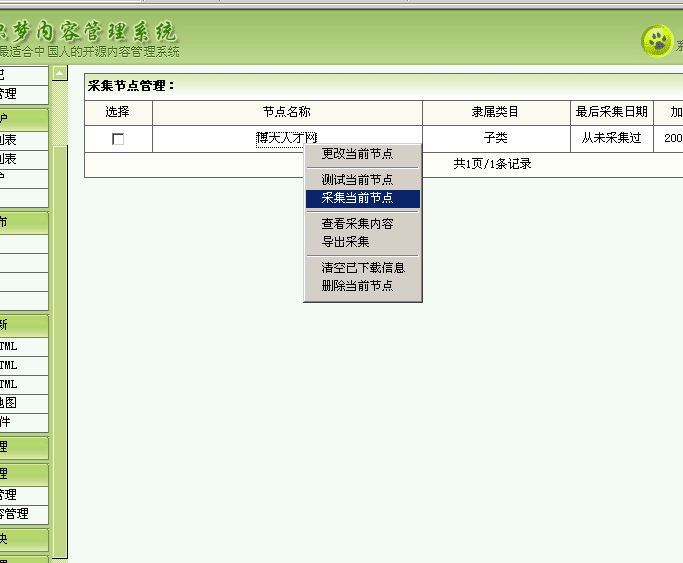Select 清空已下载信息 menu option
Viewport: 683px width, 563px height.
coord(363,268)
